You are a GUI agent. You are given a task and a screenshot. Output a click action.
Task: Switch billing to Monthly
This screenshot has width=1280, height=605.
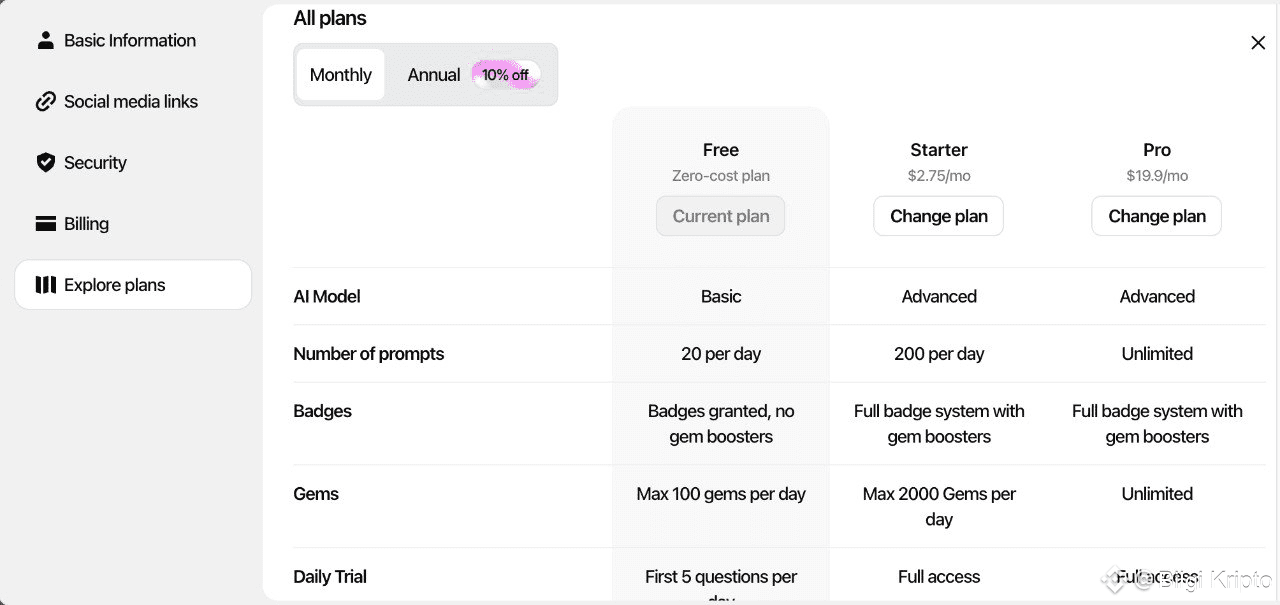pos(340,75)
